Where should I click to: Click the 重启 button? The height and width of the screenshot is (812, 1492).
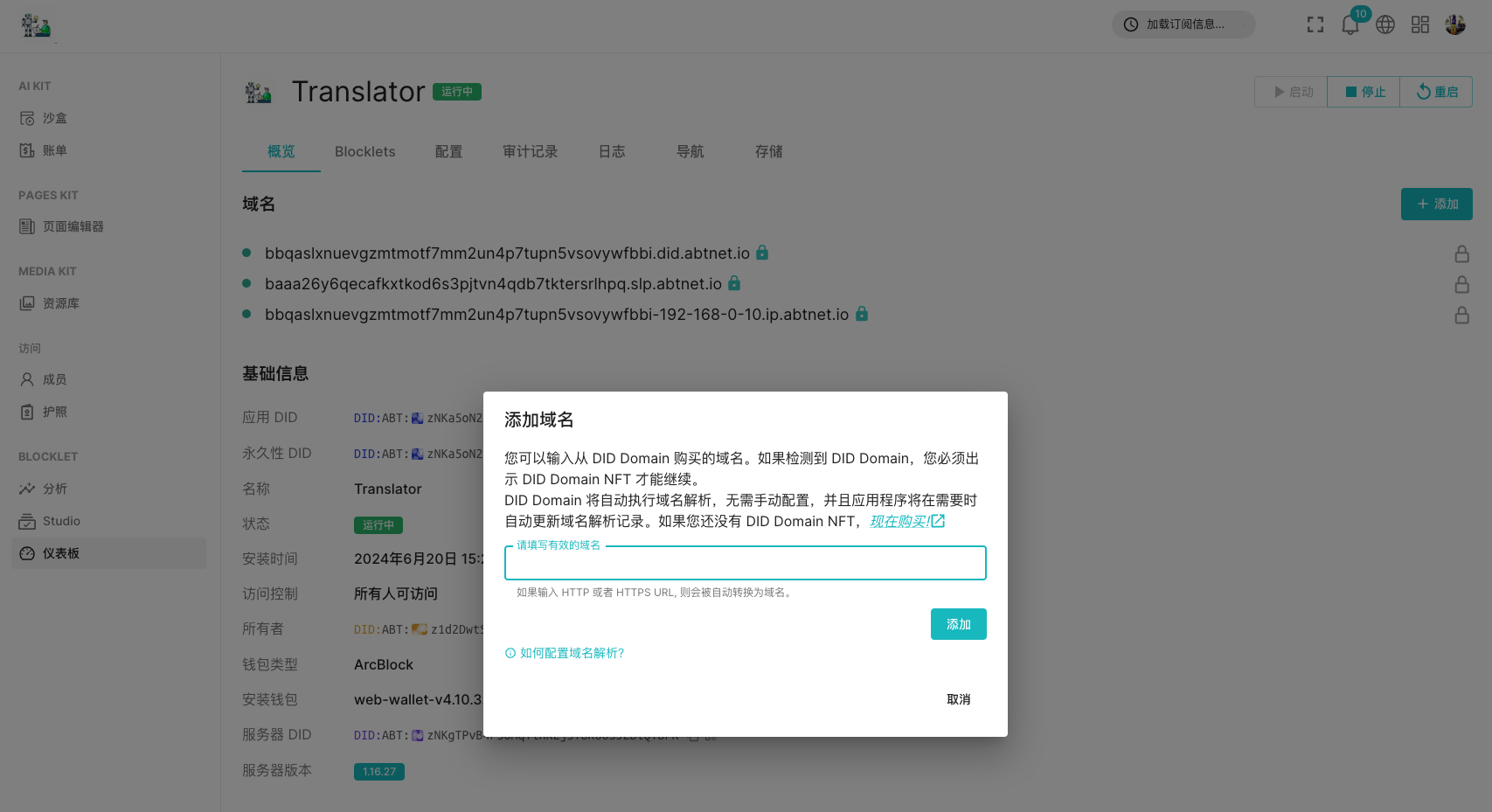click(x=1437, y=92)
